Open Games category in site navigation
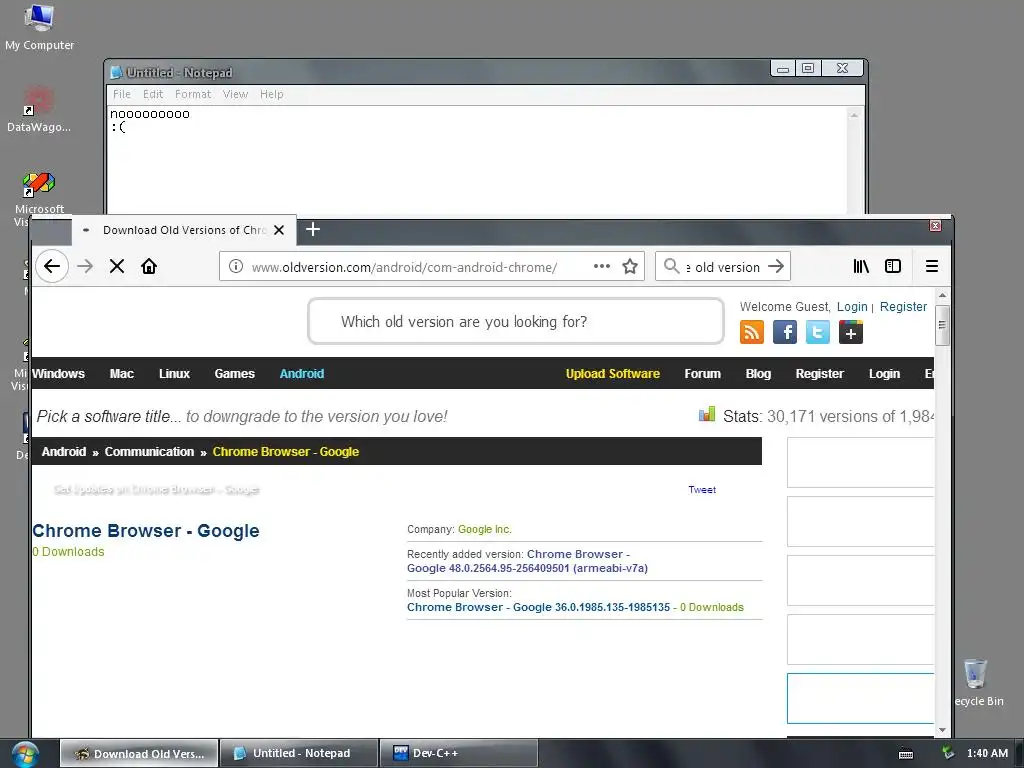 tap(234, 374)
